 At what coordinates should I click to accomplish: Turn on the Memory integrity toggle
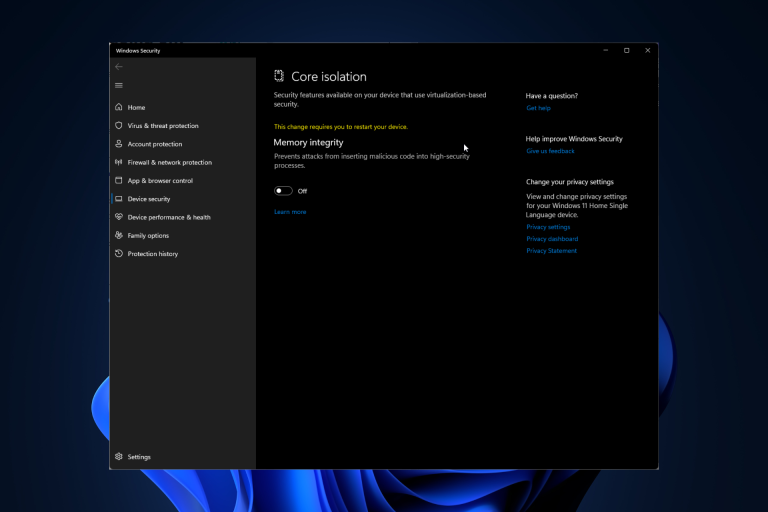283,191
